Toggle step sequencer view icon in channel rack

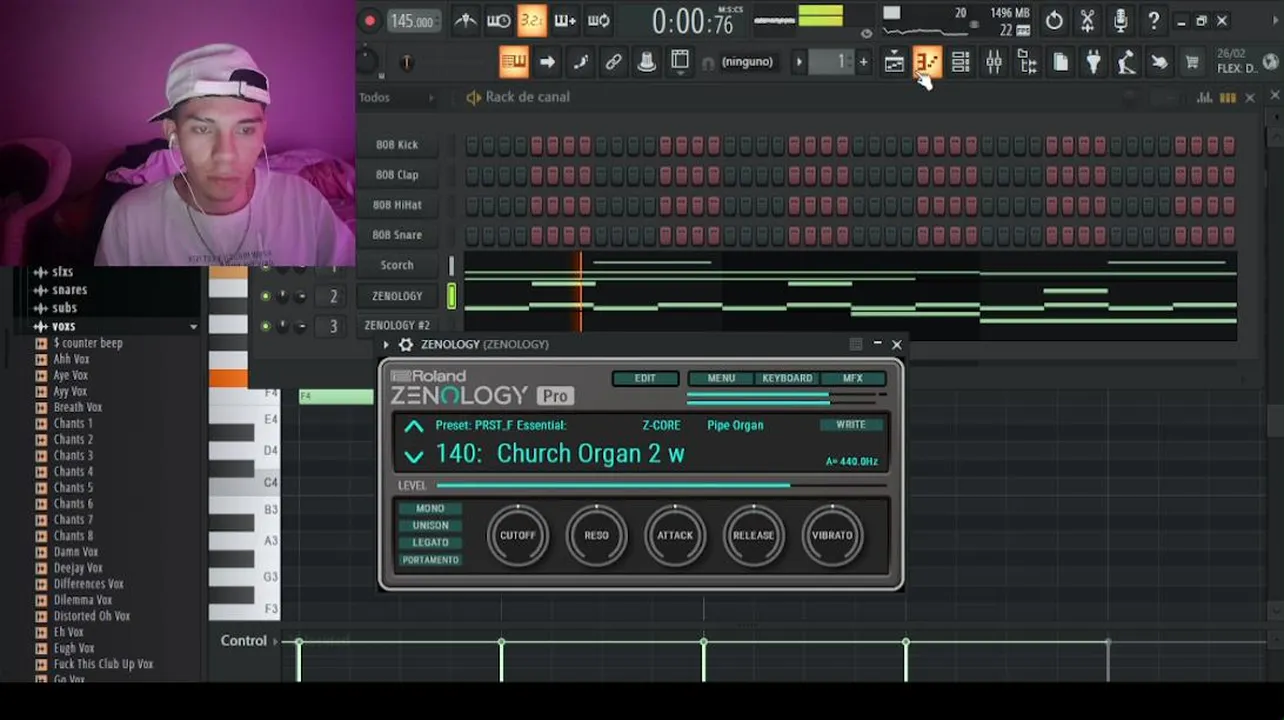tap(1227, 97)
